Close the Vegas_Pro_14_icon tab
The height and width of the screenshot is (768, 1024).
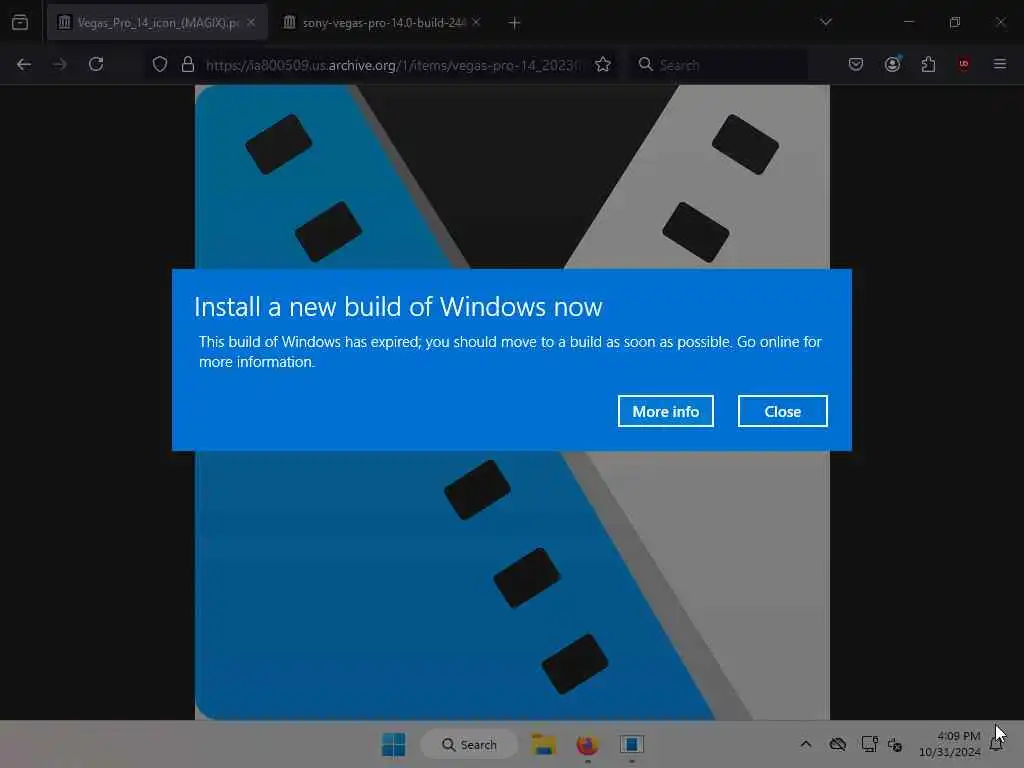point(251,23)
